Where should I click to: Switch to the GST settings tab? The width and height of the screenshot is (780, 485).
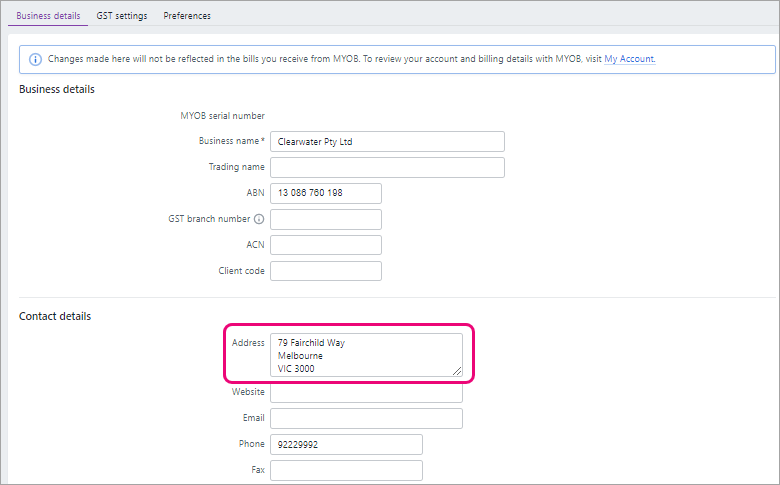(x=122, y=15)
